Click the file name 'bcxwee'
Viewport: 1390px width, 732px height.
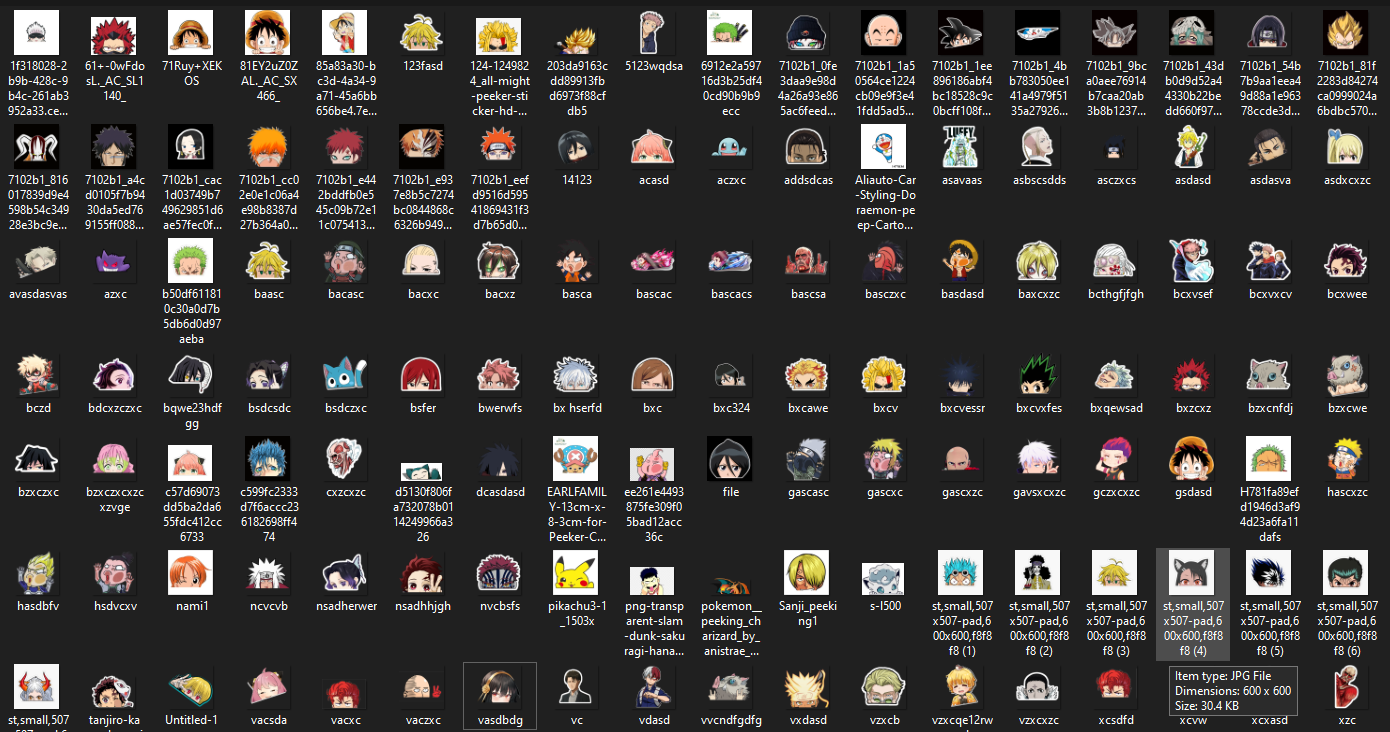click(x=1347, y=294)
